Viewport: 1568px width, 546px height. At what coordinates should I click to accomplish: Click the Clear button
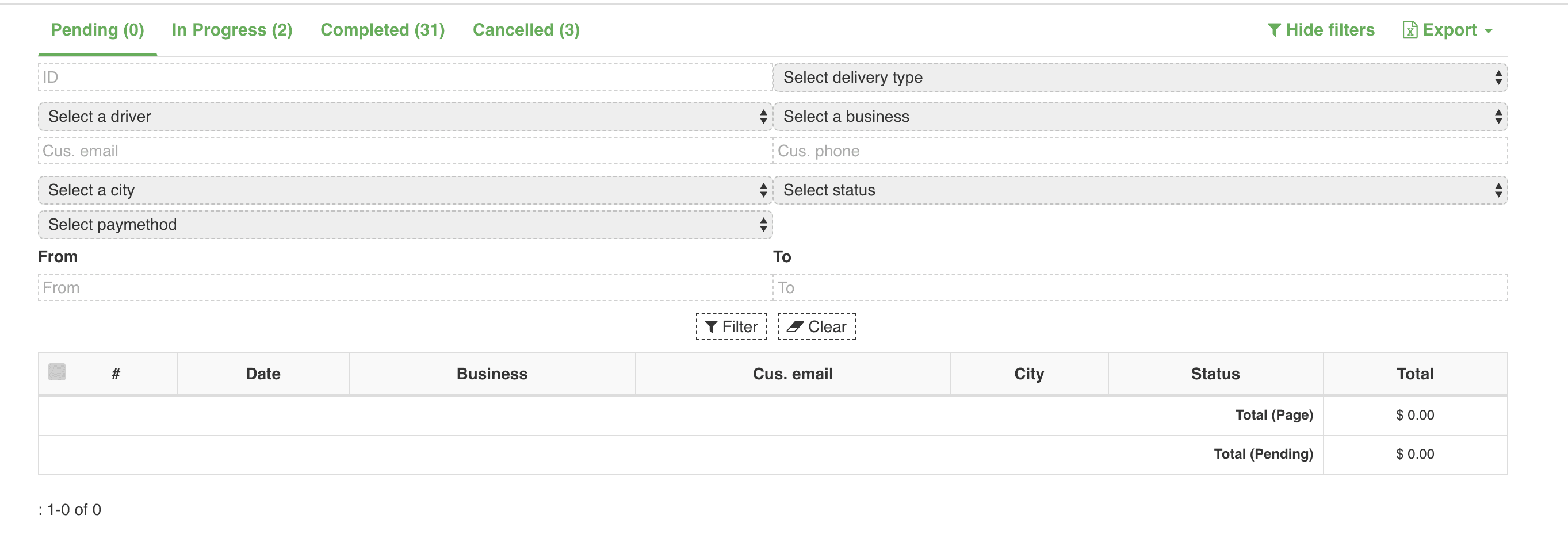click(x=816, y=326)
